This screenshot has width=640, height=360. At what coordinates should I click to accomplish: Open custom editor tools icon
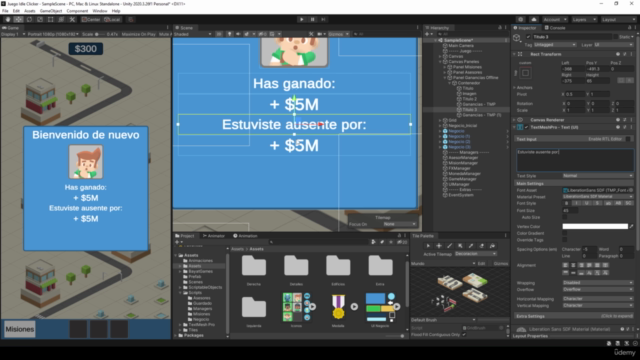point(72,19)
